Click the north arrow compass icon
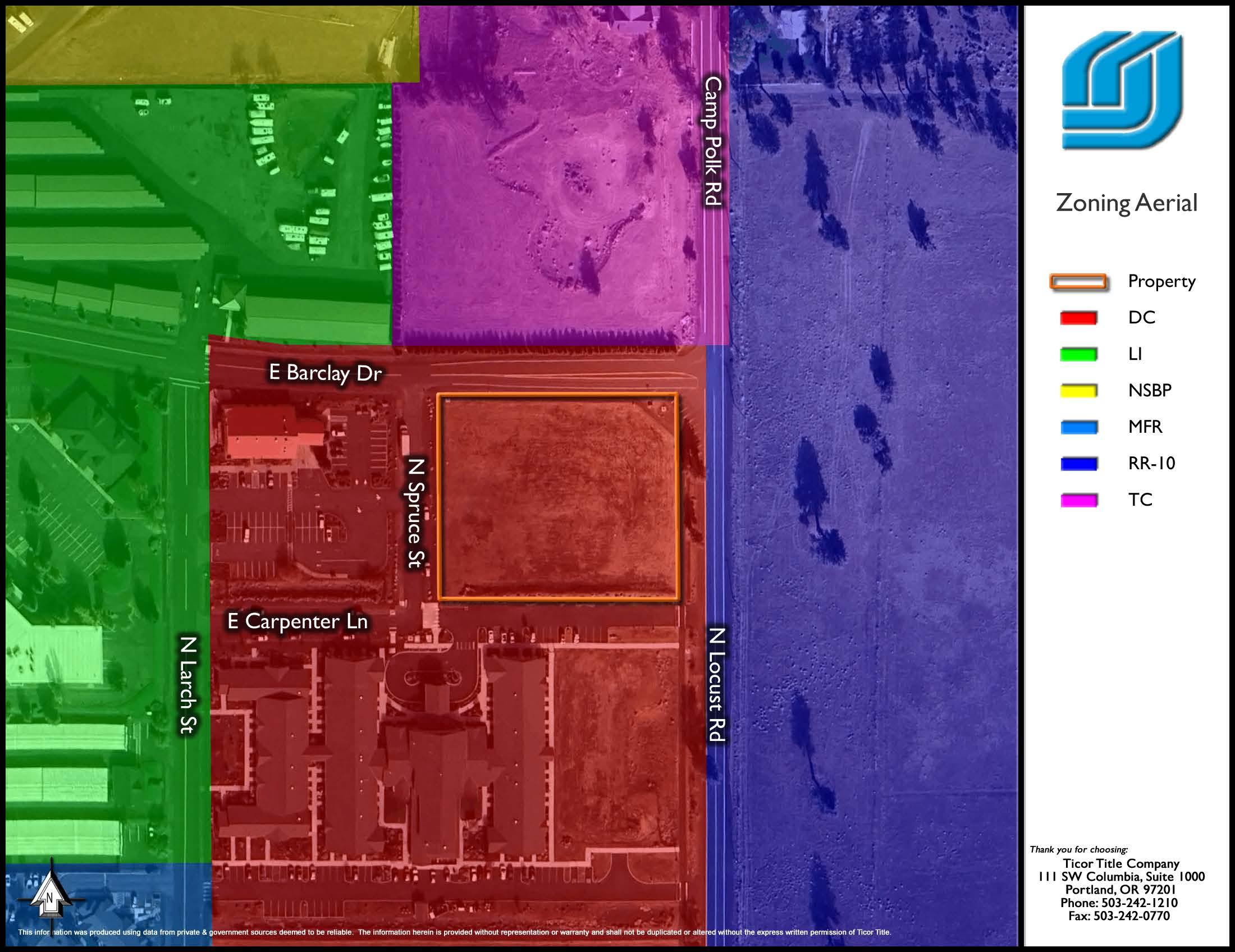 (x=51, y=896)
